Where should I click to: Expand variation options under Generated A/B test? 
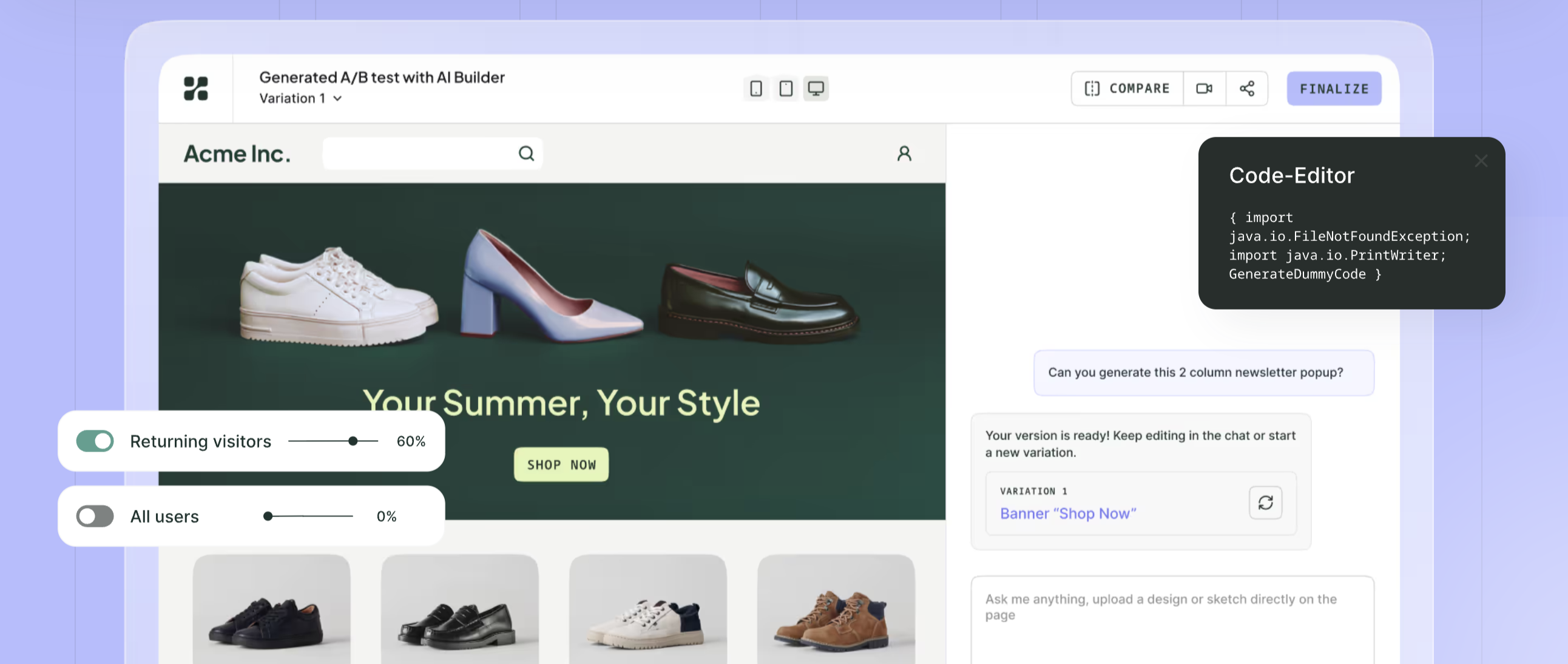click(339, 98)
